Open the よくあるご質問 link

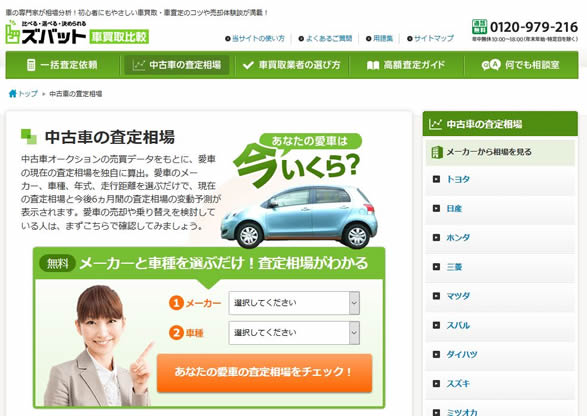coord(329,39)
